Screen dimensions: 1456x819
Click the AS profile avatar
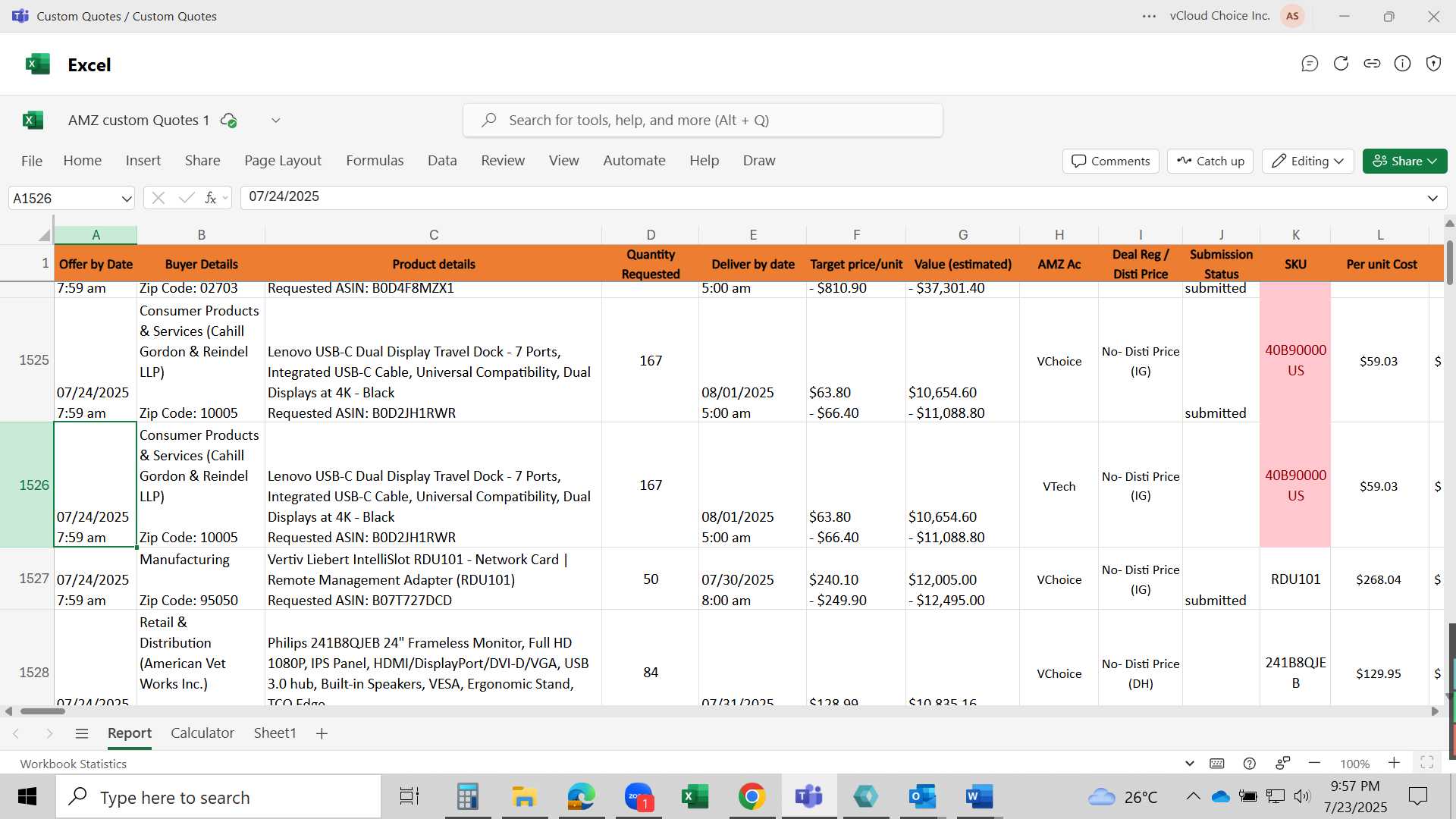tap(1292, 16)
